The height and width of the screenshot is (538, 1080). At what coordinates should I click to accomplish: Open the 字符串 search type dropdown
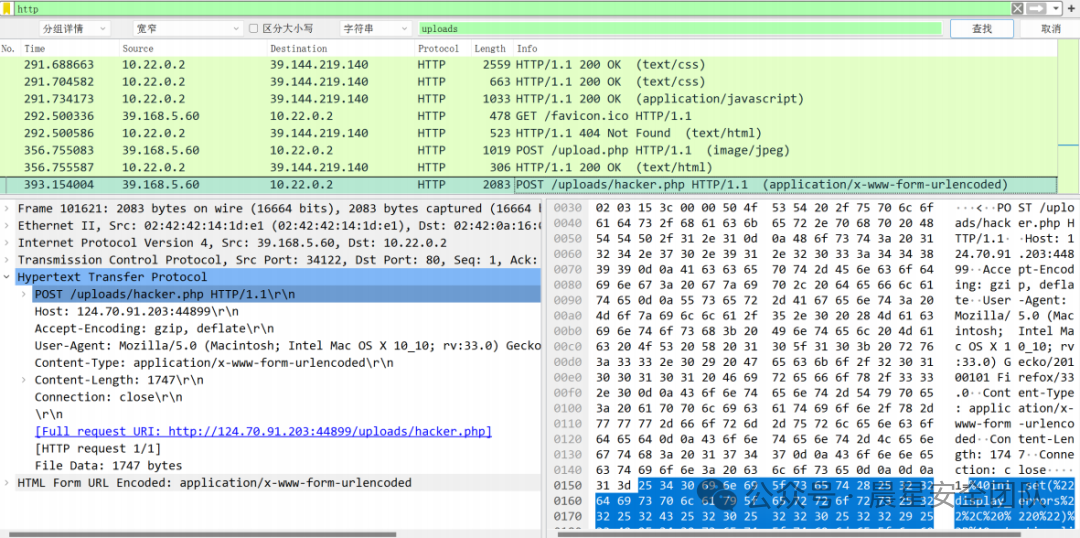point(373,29)
